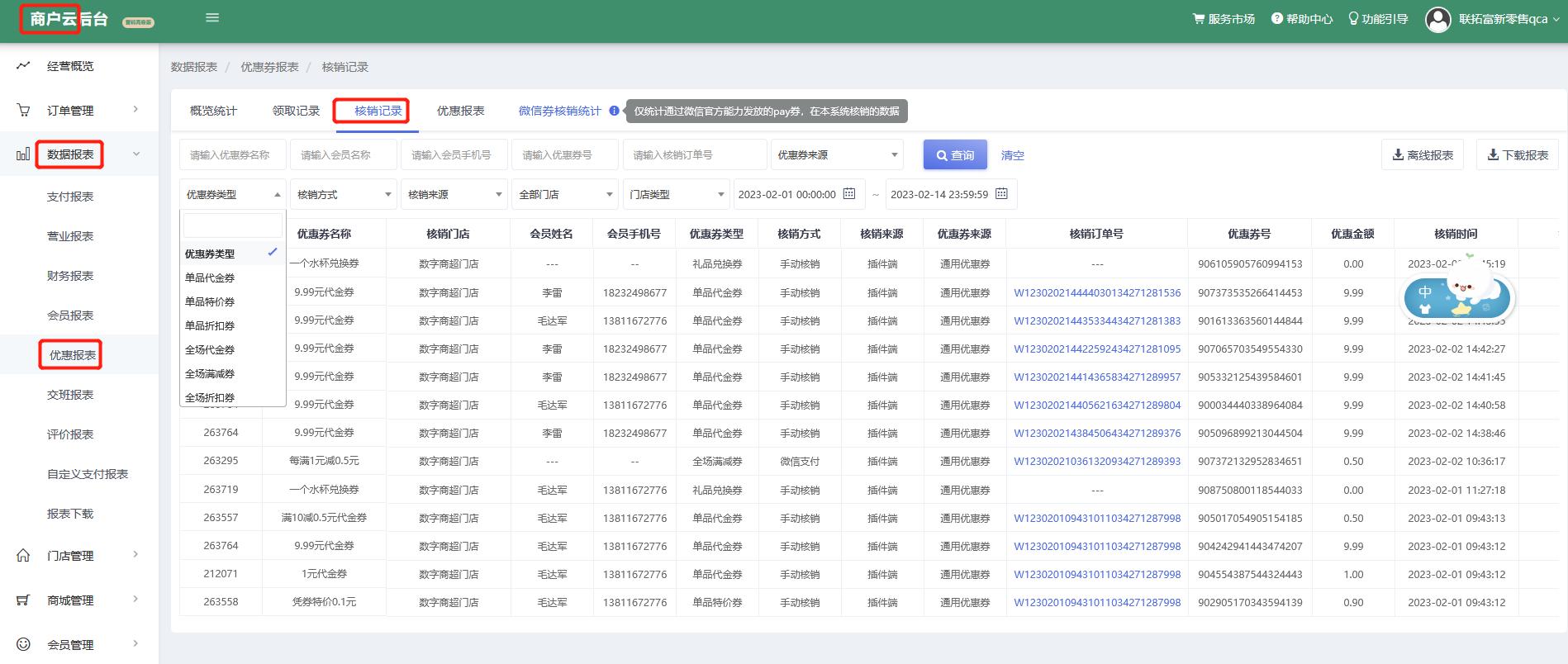Open 全部门店 dropdown
The width and height of the screenshot is (1568, 664).
(x=565, y=194)
